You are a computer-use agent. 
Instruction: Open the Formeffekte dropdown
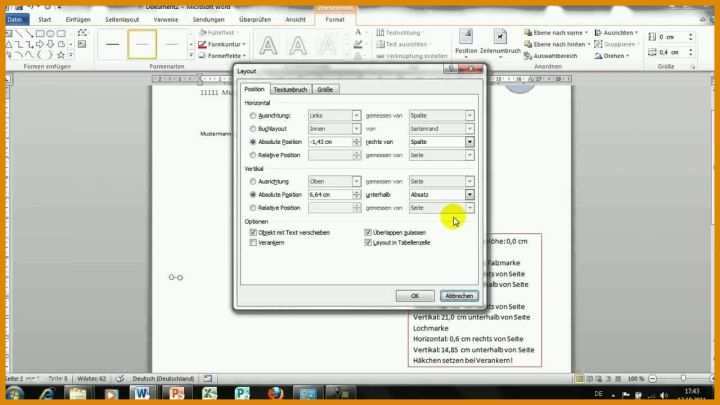point(222,56)
